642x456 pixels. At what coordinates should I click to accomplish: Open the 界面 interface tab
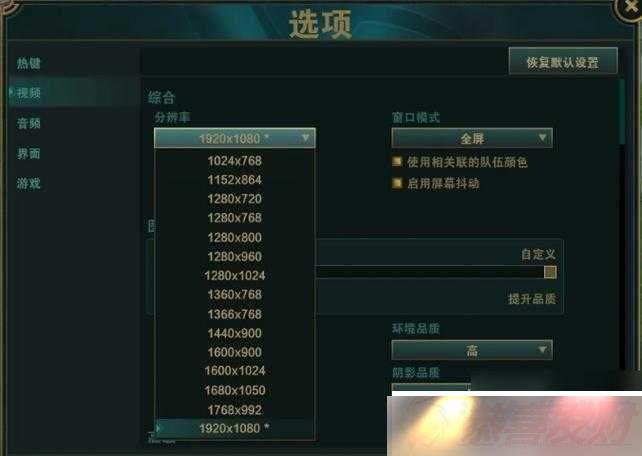[x=29, y=154]
